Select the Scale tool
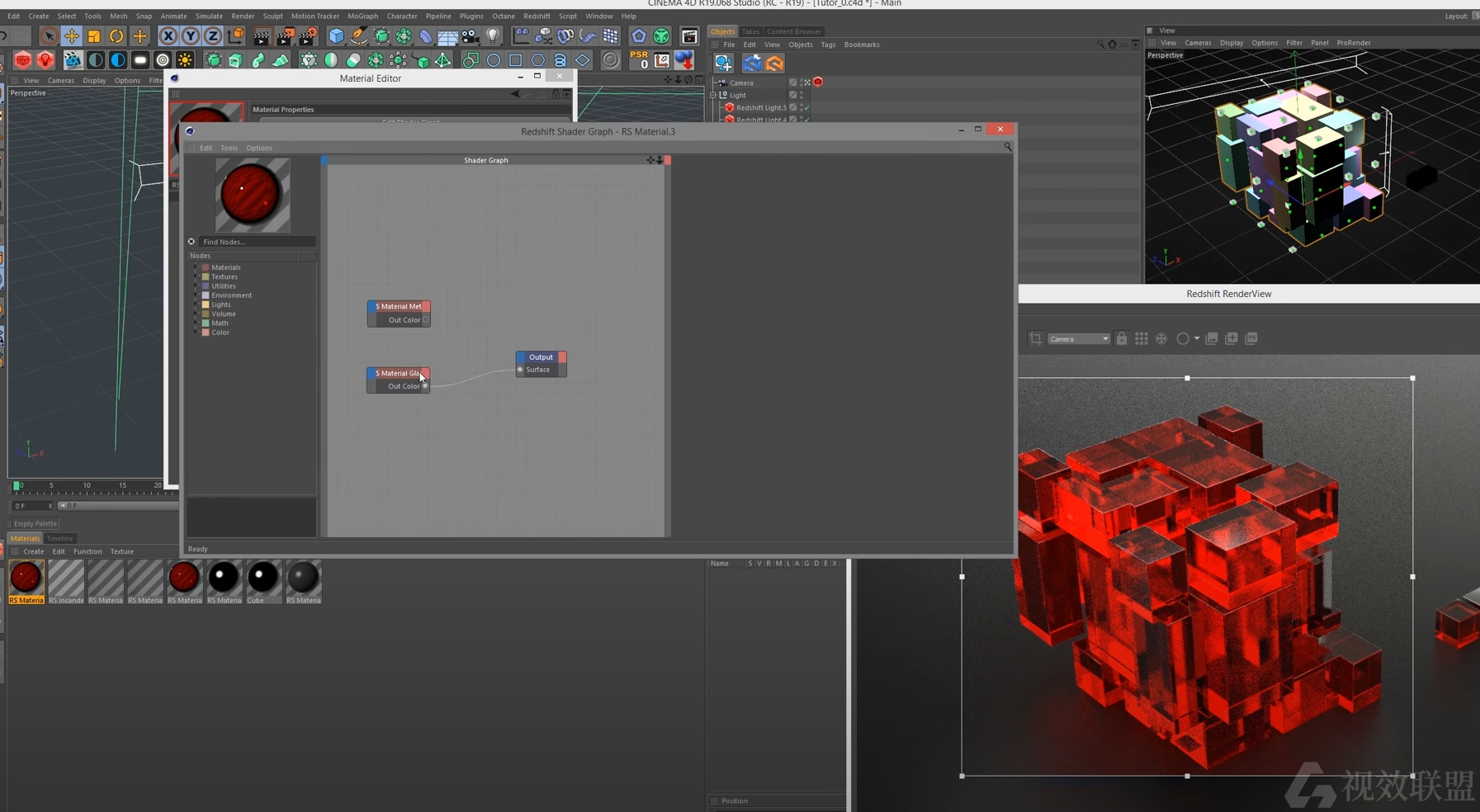This screenshot has height=812, width=1480. [x=94, y=36]
